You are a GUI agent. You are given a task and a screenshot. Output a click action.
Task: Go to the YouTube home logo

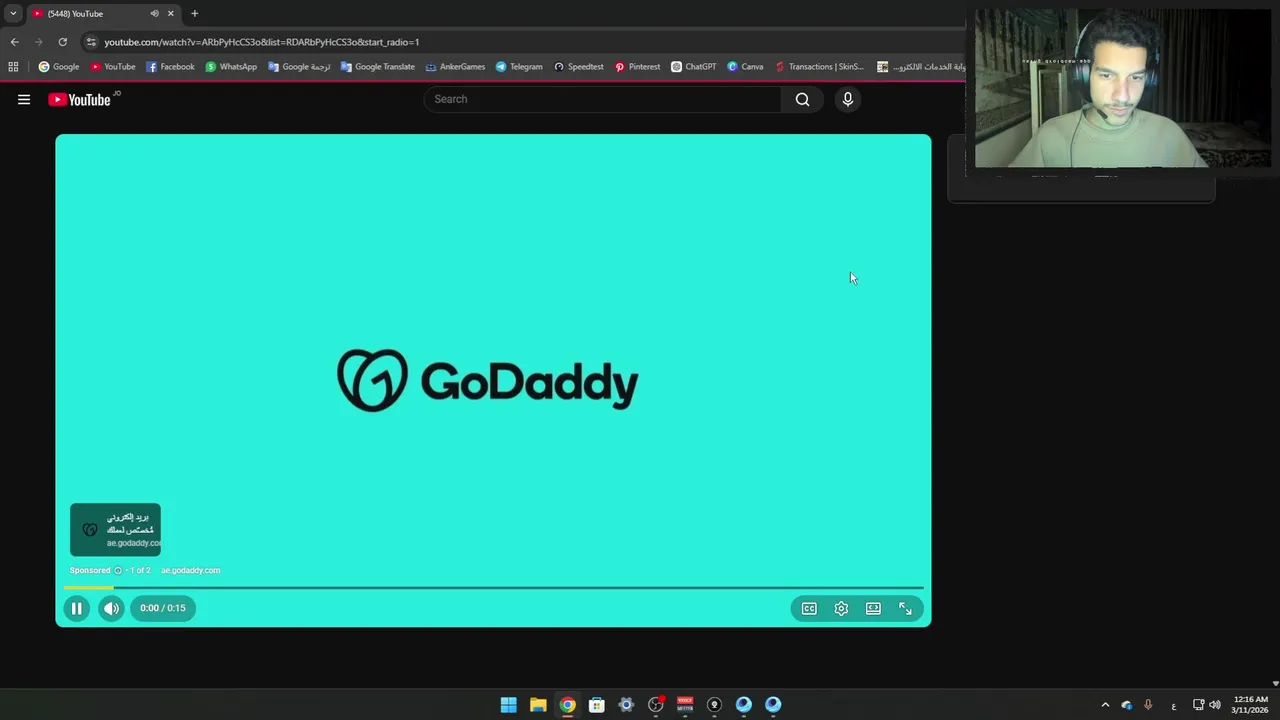point(79,99)
